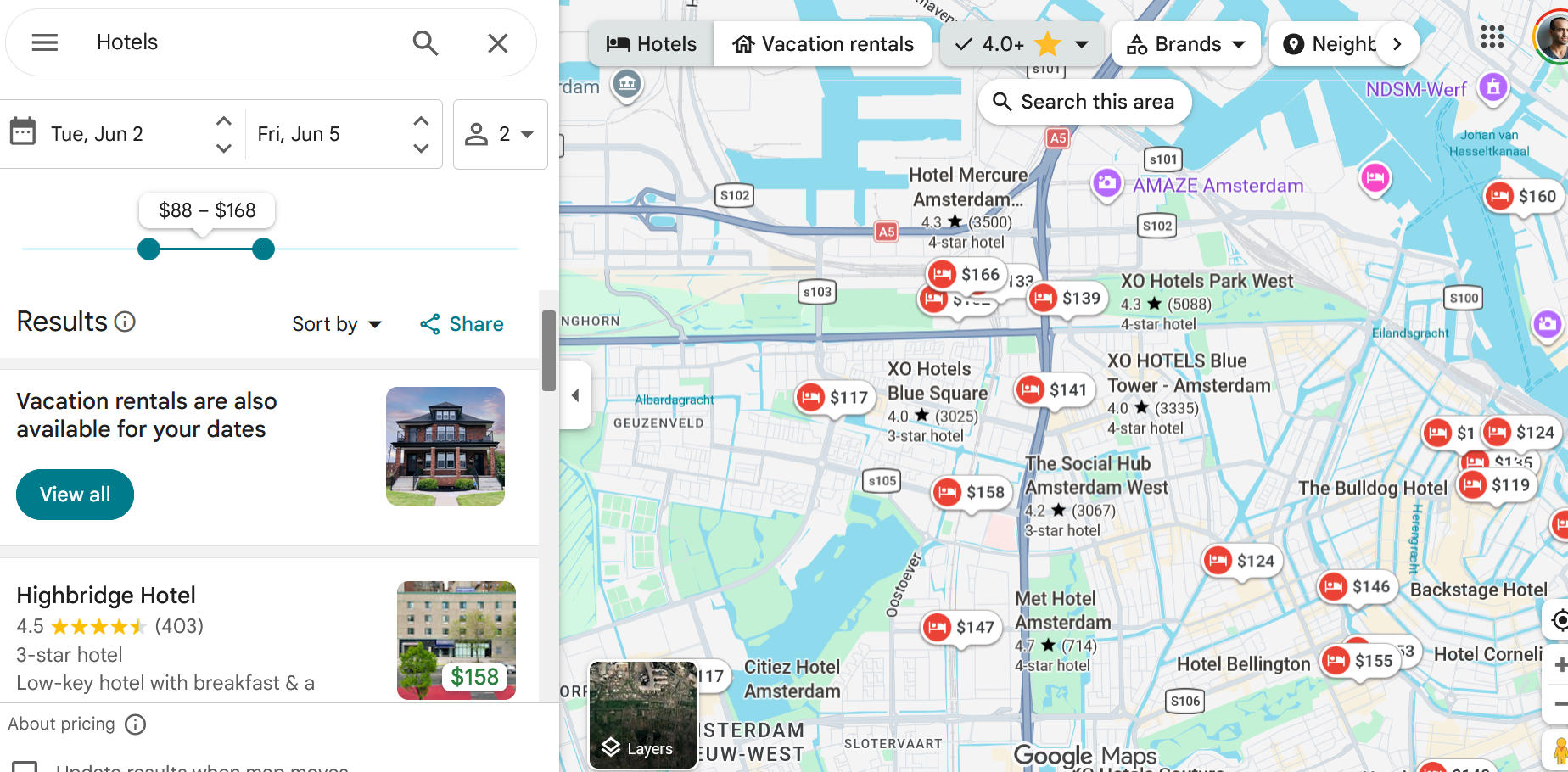Click the About pricing text
Image resolution: width=1568 pixels, height=772 pixels.
61,724
